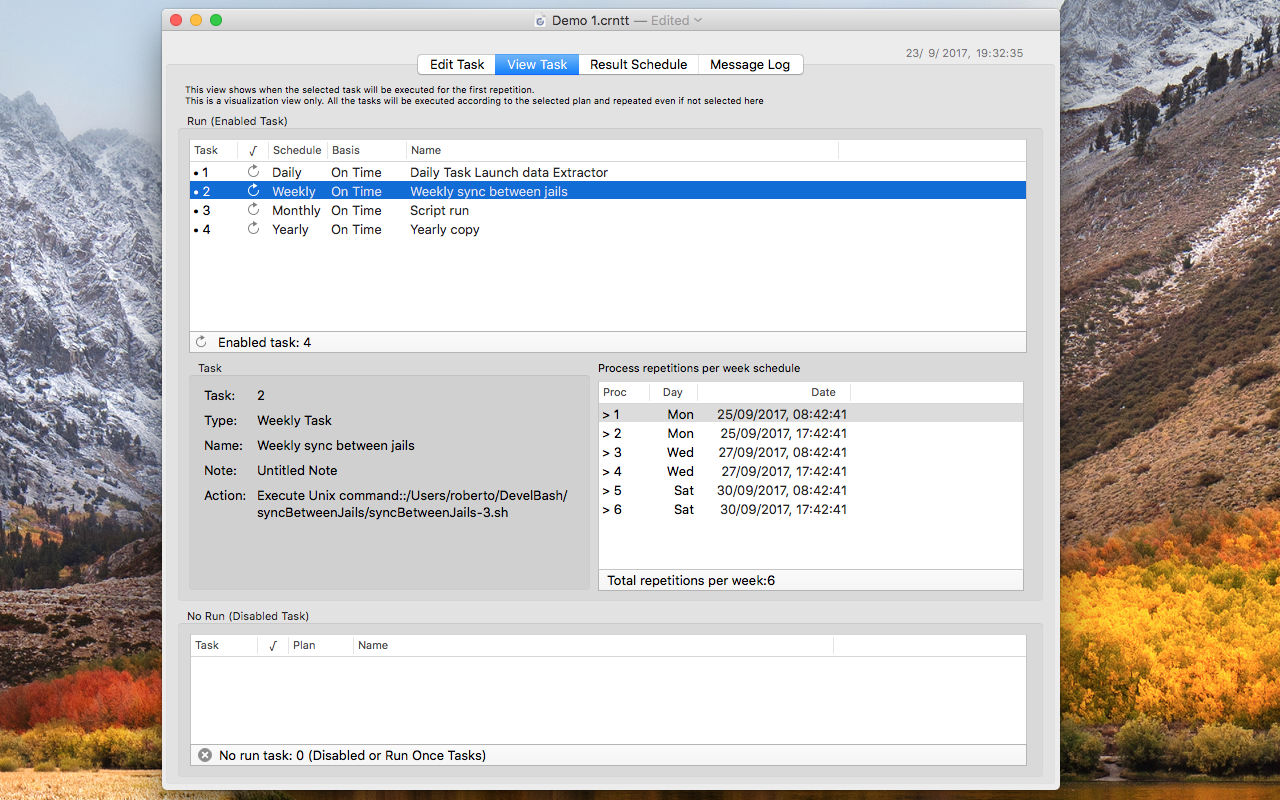Click the No run task X icon
Screen dimensions: 1280x800
205,755
